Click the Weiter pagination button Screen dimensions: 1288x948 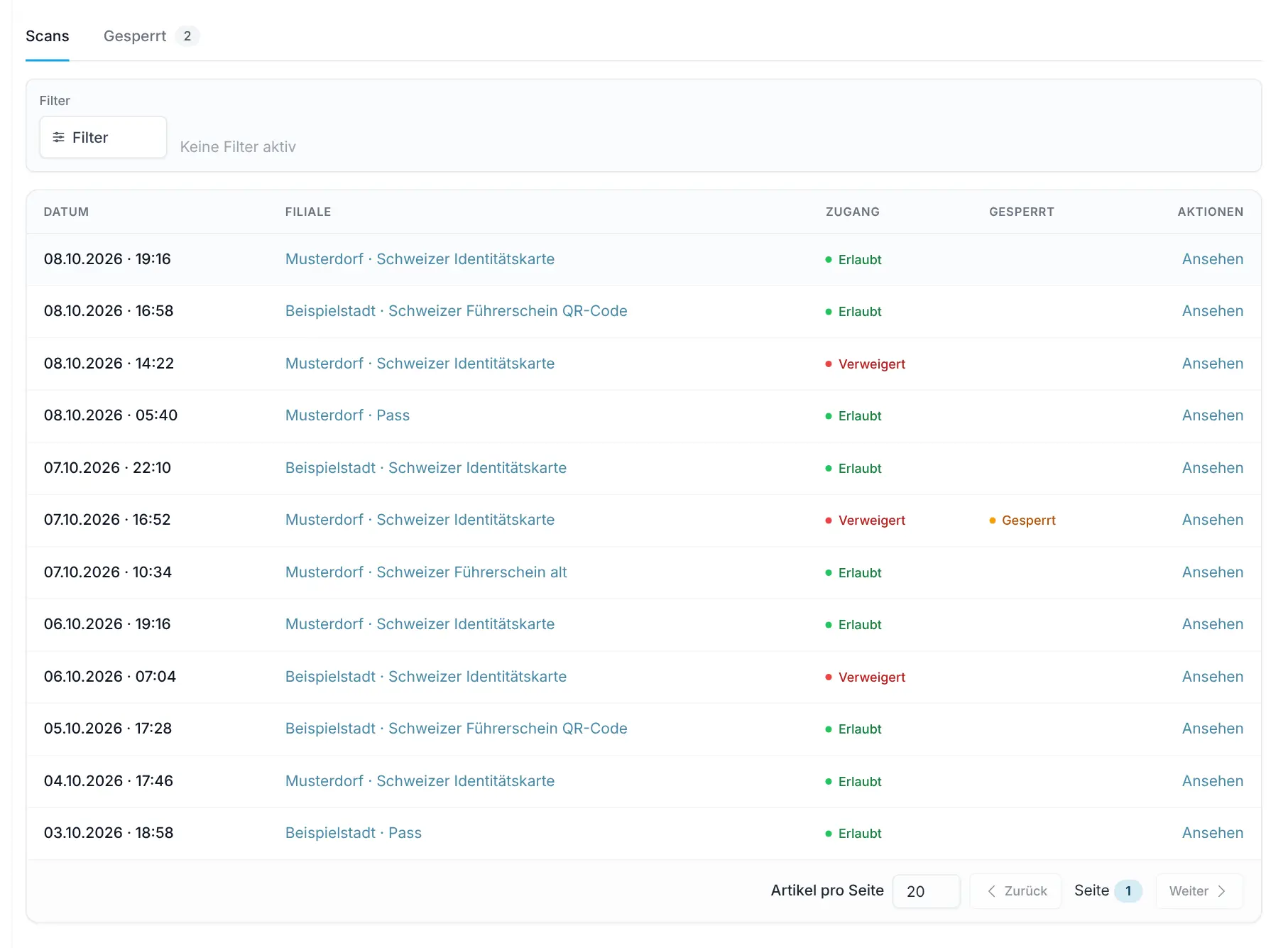(1199, 891)
